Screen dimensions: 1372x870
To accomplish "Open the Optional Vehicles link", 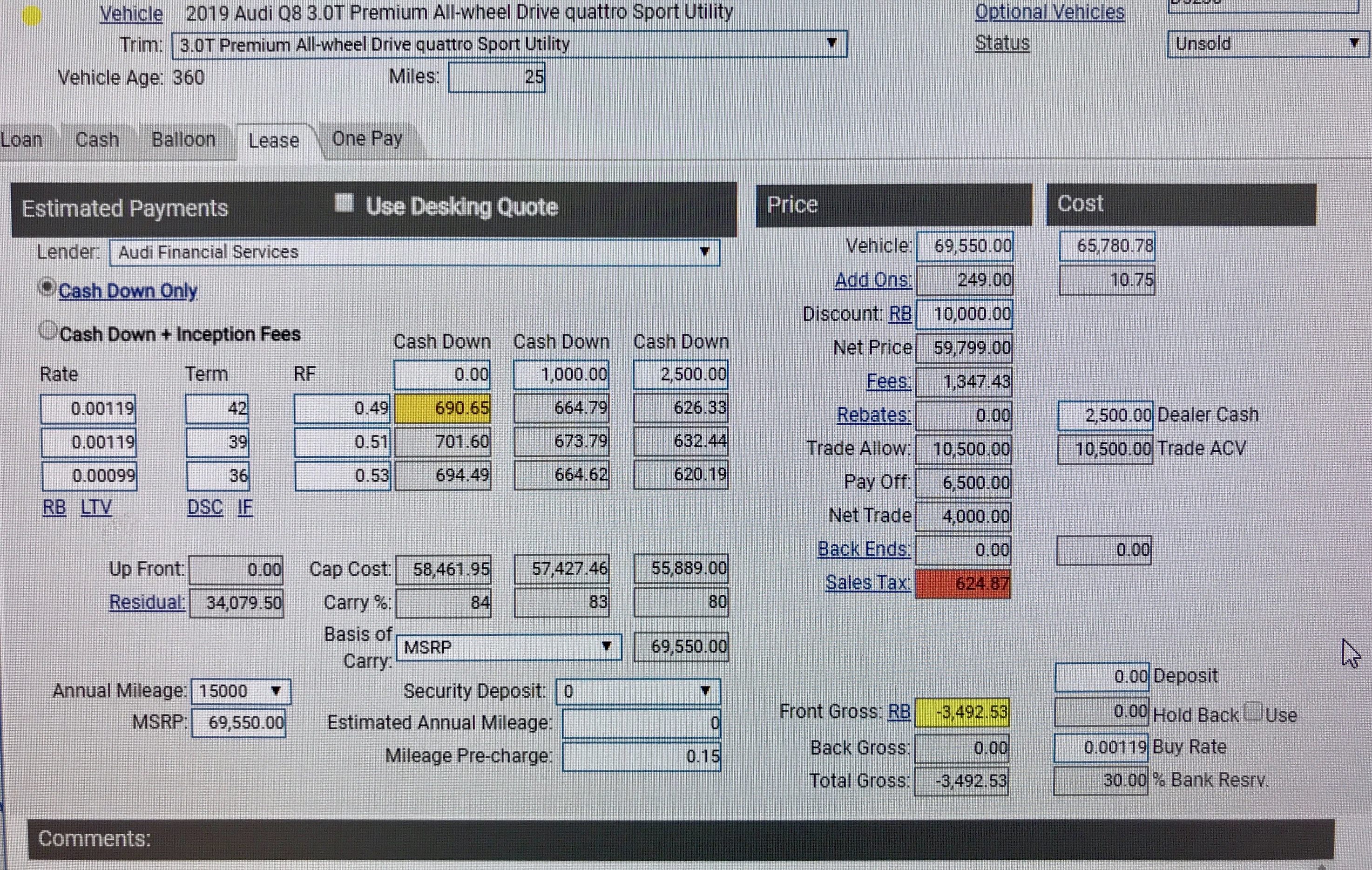I will pyautogui.click(x=1049, y=12).
